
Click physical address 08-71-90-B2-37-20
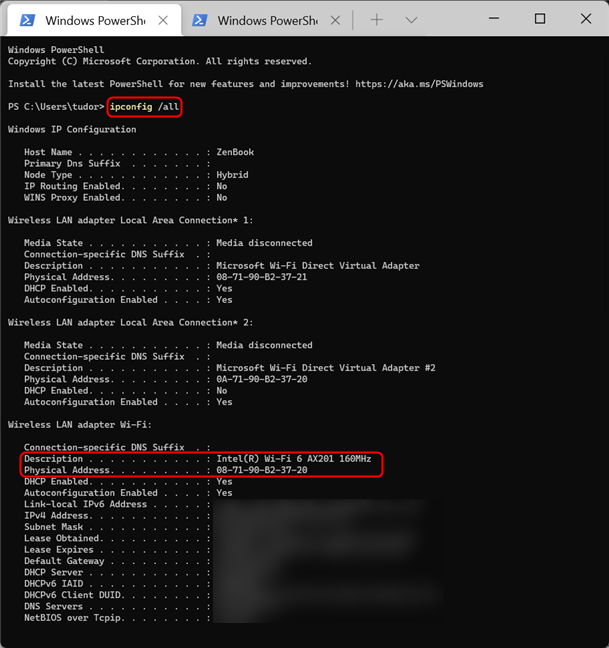(x=262, y=470)
